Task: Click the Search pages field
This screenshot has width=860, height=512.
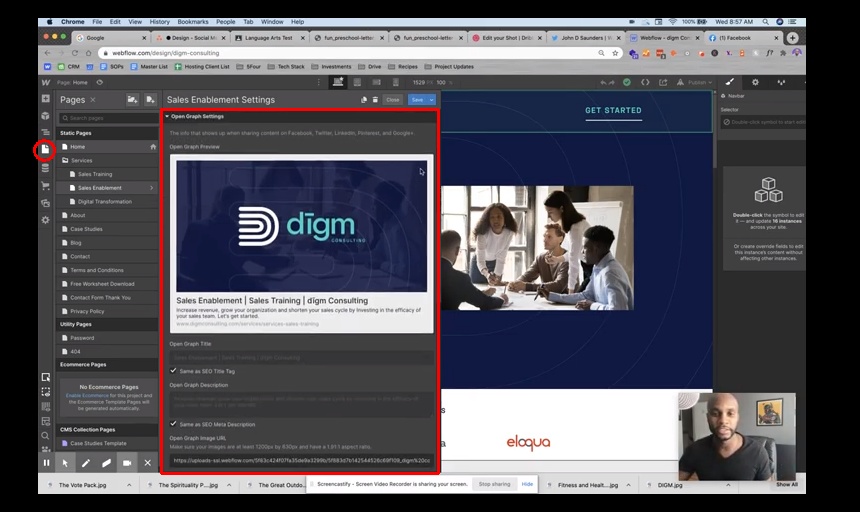Action: tap(109, 118)
